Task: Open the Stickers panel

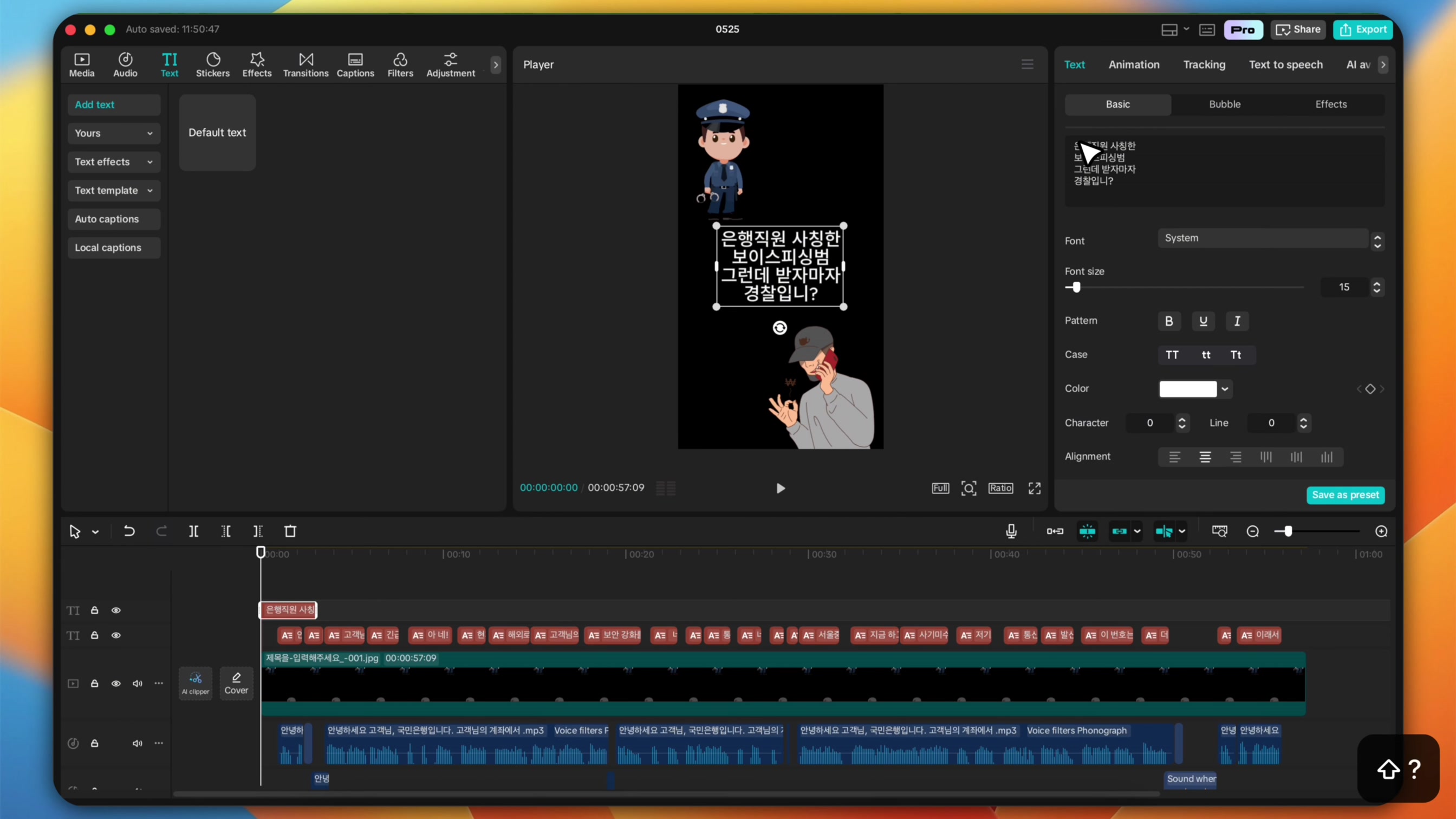Action: pos(212,64)
